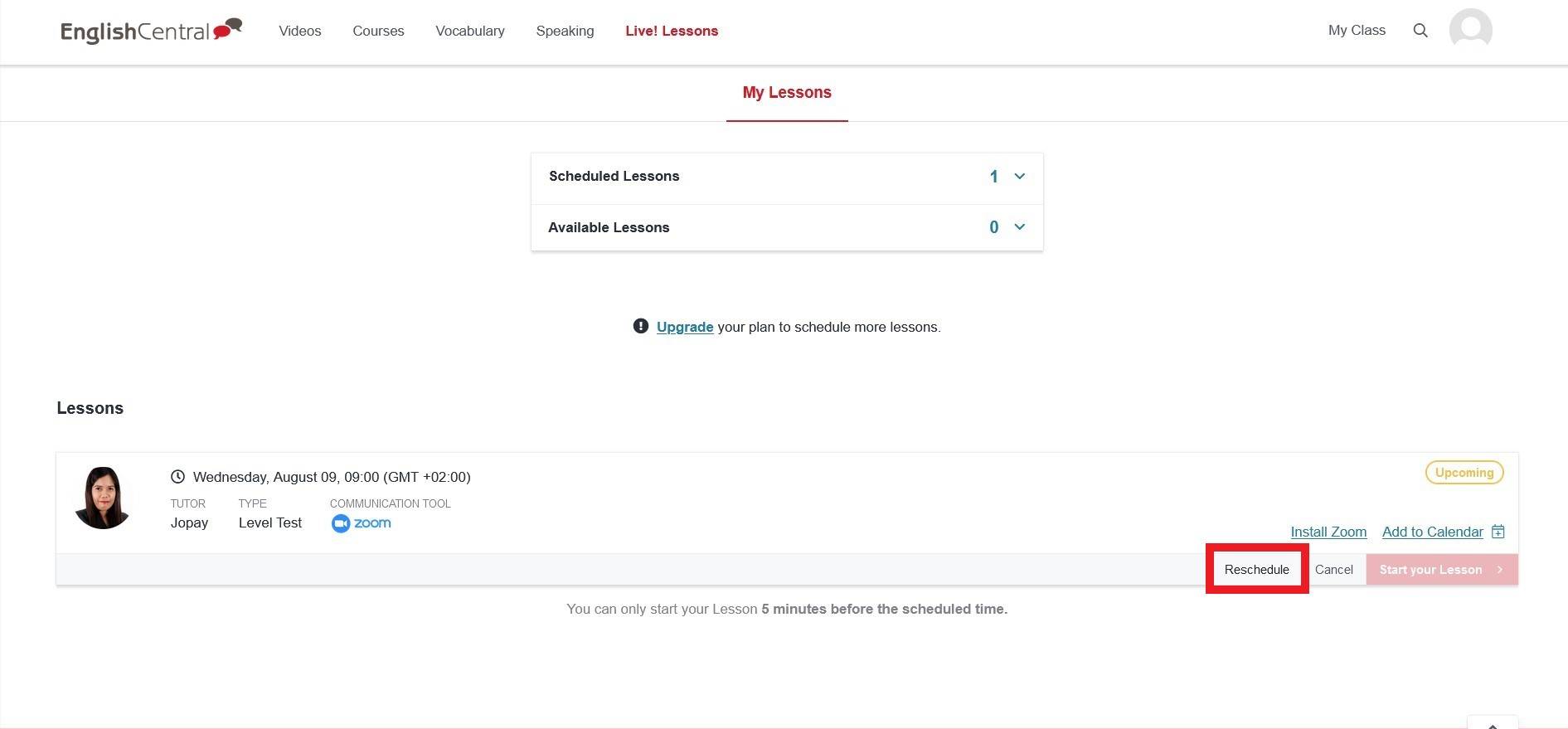
Task: Click the Install Zoom link
Action: (1328, 532)
